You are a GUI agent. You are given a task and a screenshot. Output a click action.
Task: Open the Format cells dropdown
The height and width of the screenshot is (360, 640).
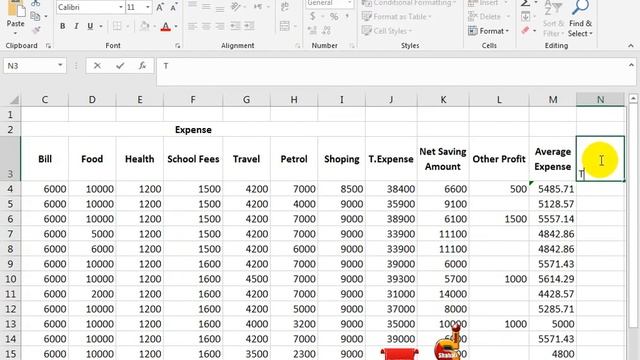tap(489, 31)
